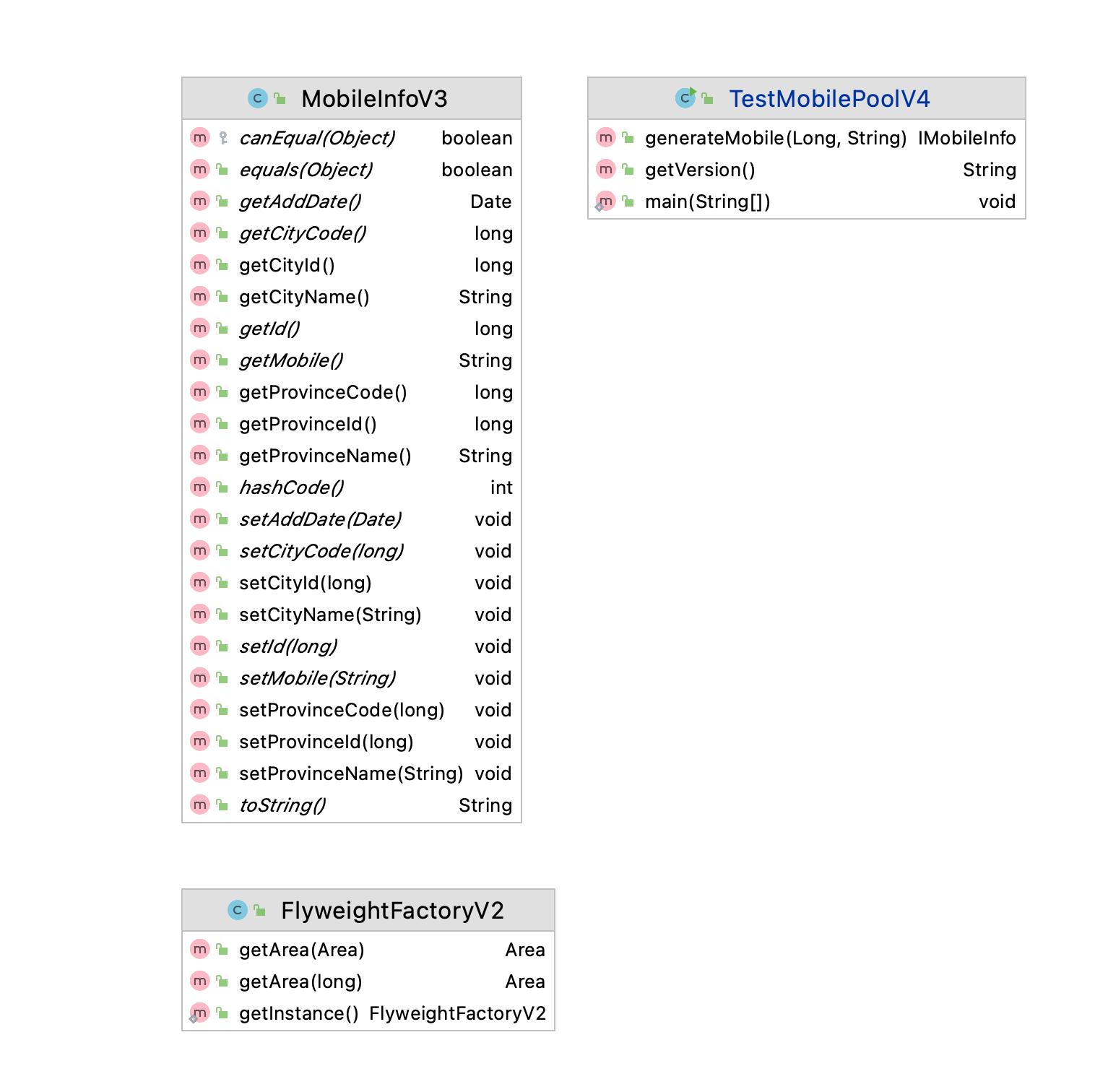Select the method icon for canEqual(Object)

200,137
